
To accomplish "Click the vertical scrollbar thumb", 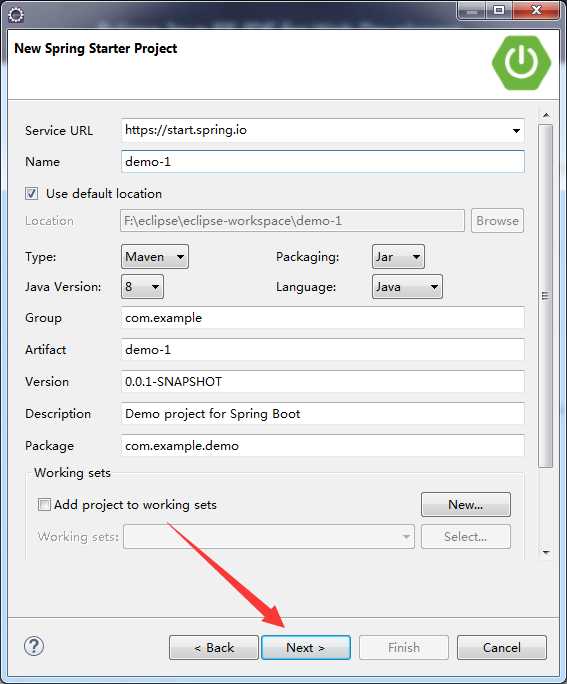I will coord(546,296).
